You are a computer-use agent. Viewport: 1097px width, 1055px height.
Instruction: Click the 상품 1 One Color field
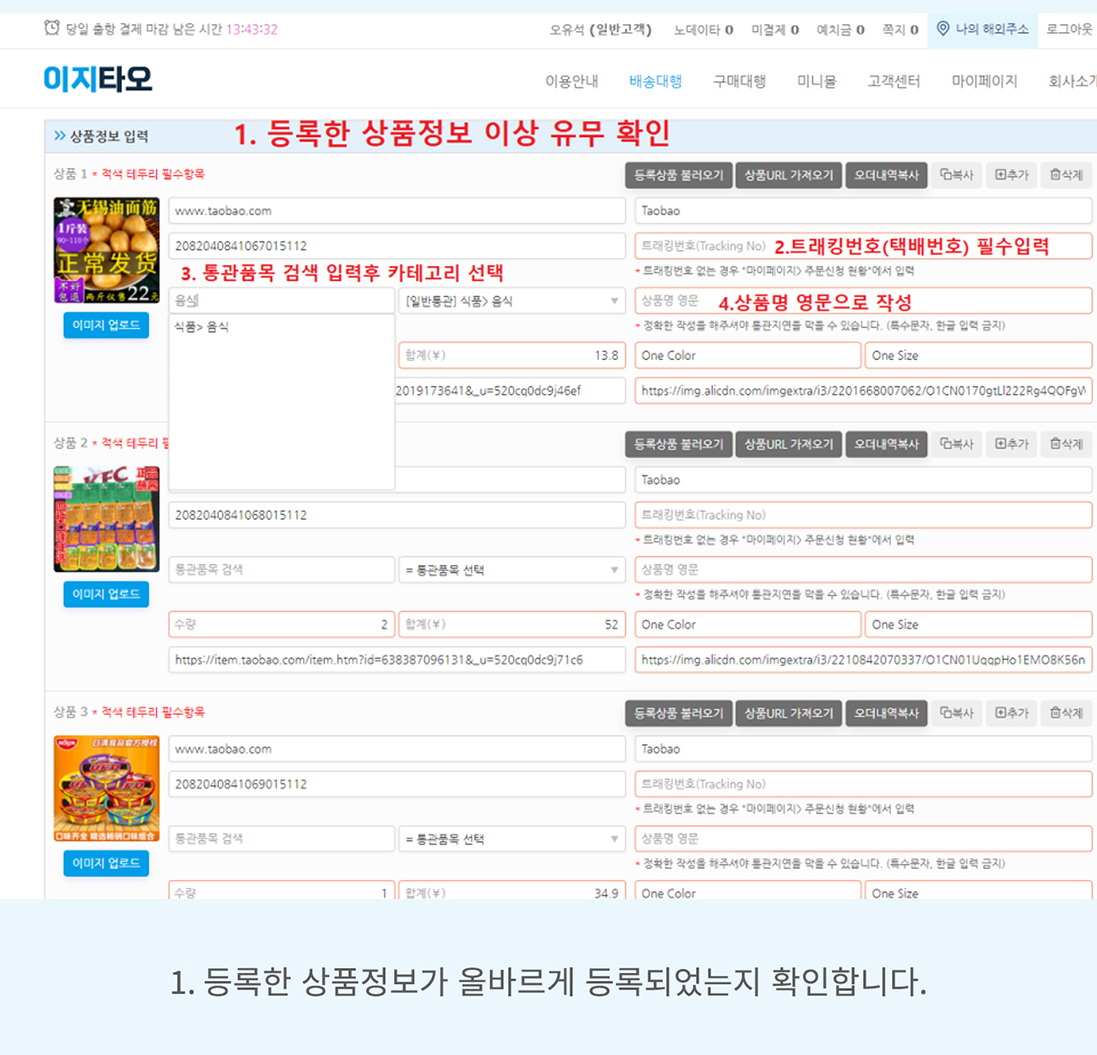tap(748, 355)
